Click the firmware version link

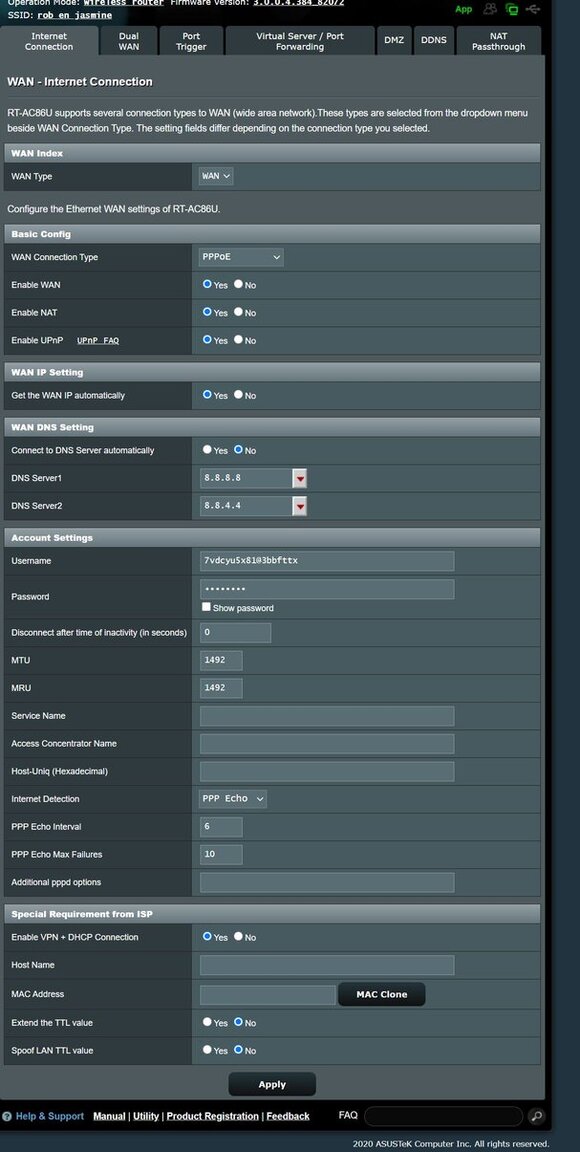tap(298, 3)
